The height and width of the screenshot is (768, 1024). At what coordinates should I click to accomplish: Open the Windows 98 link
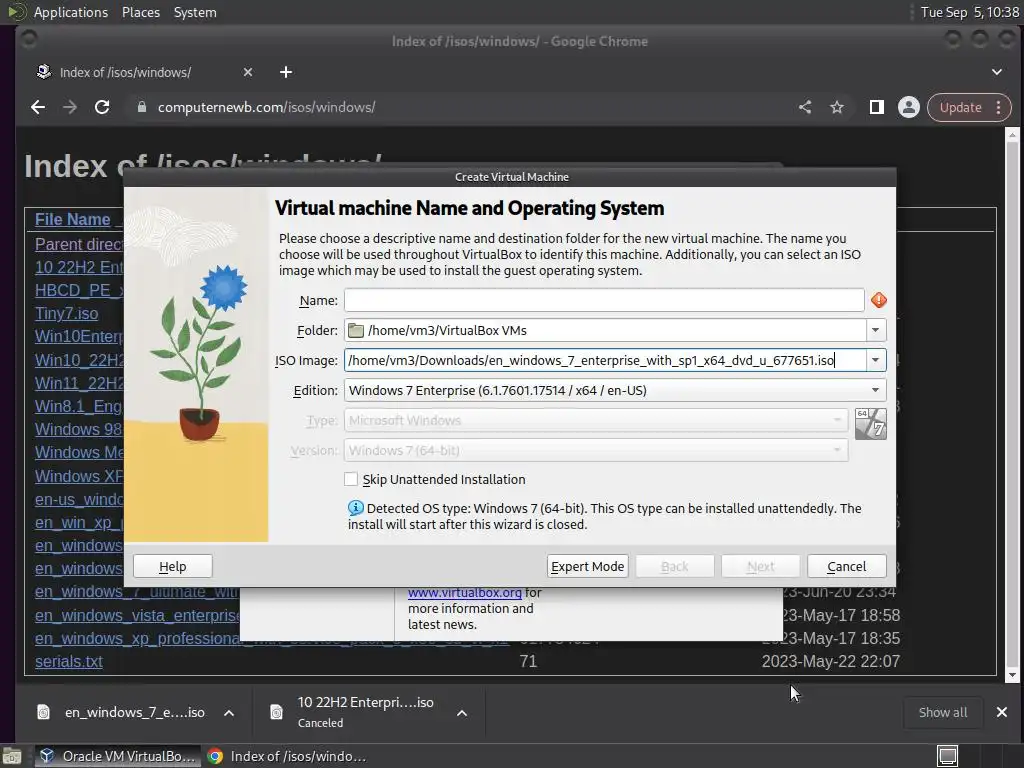click(78, 429)
